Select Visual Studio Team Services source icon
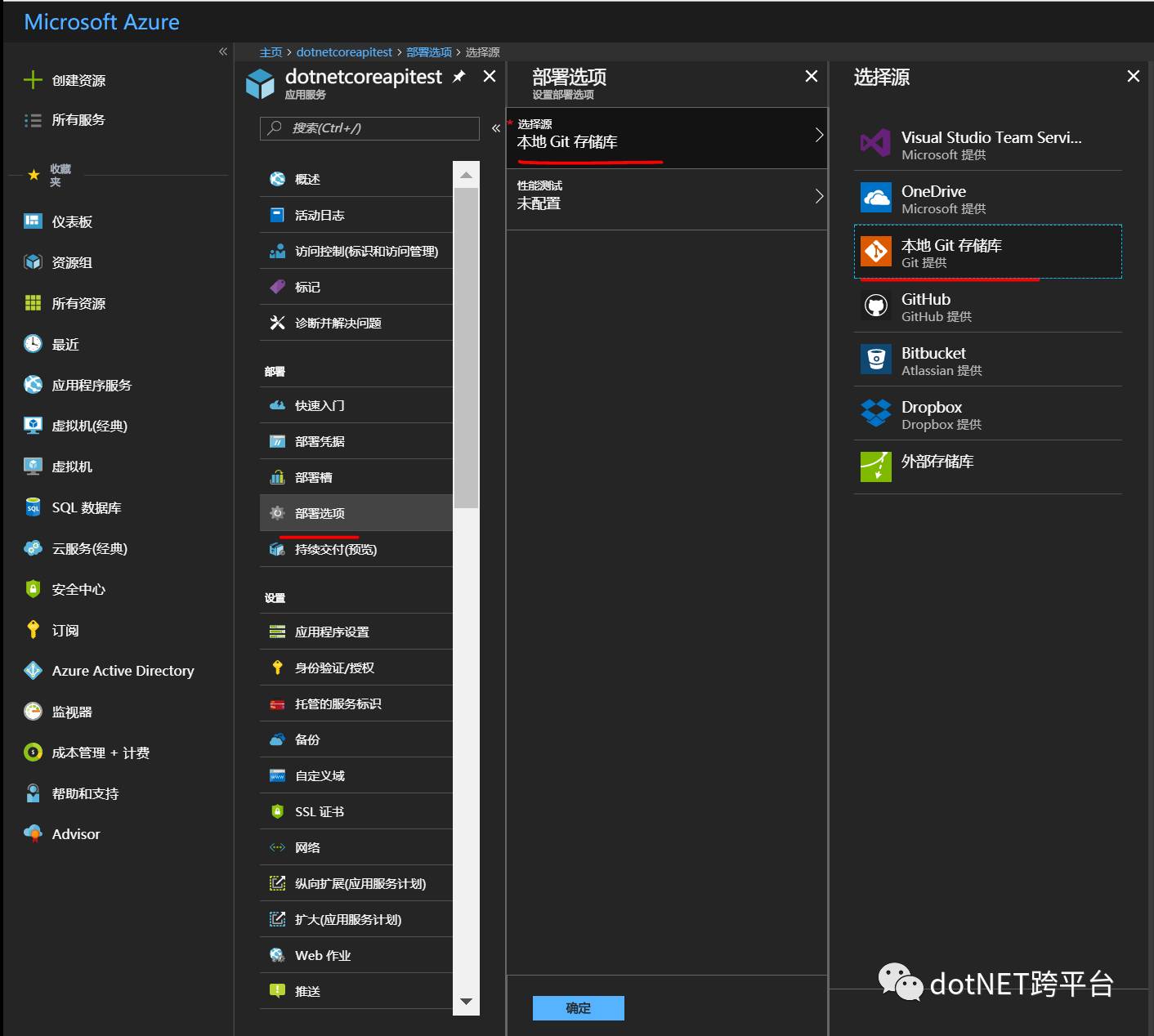The width and height of the screenshot is (1154, 1036). (876, 143)
